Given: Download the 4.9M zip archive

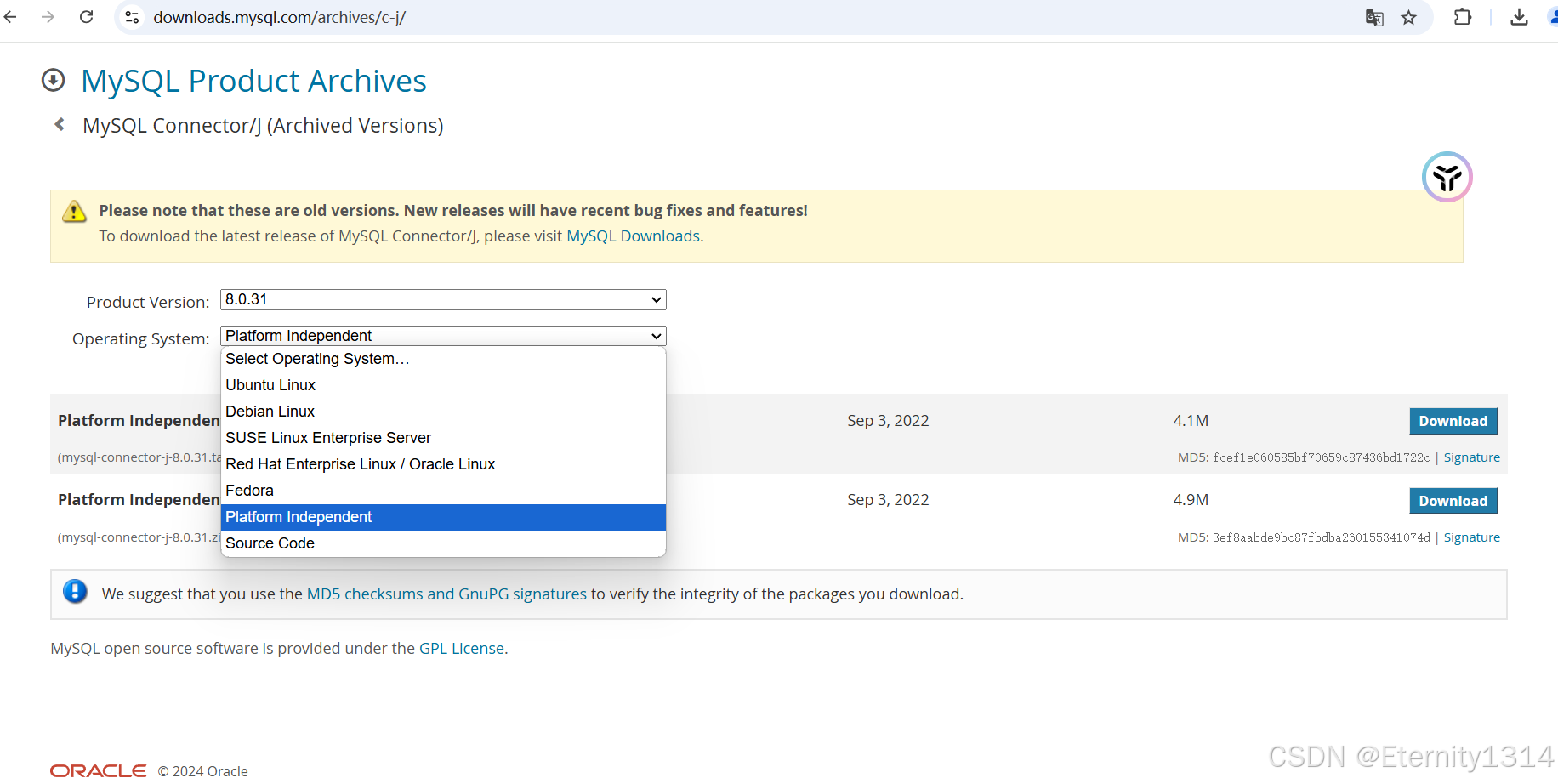Looking at the screenshot, I should (1453, 501).
